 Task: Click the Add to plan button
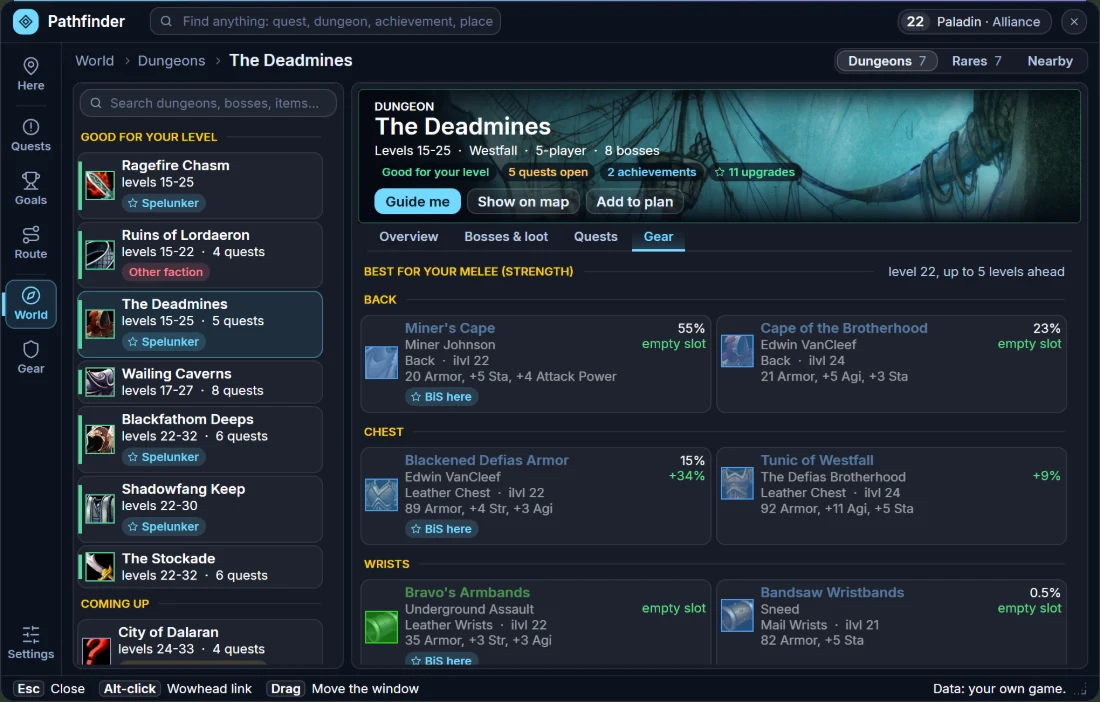coord(635,202)
